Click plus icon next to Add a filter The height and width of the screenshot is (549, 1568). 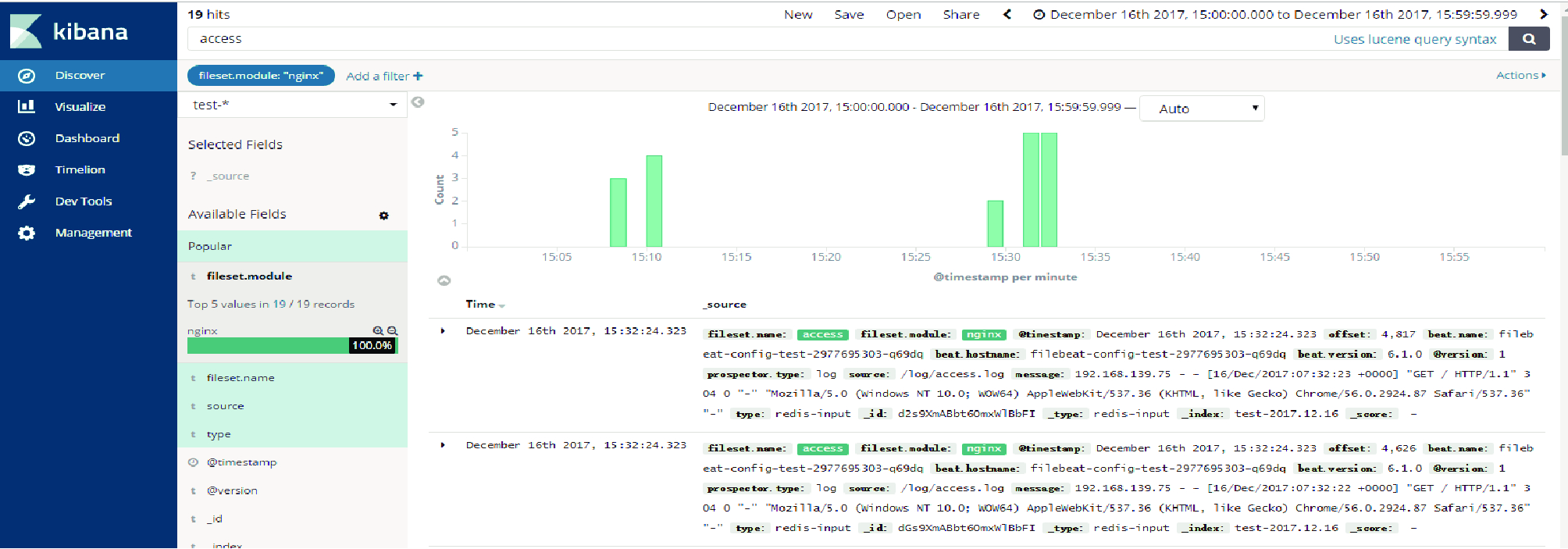(418, 76)
